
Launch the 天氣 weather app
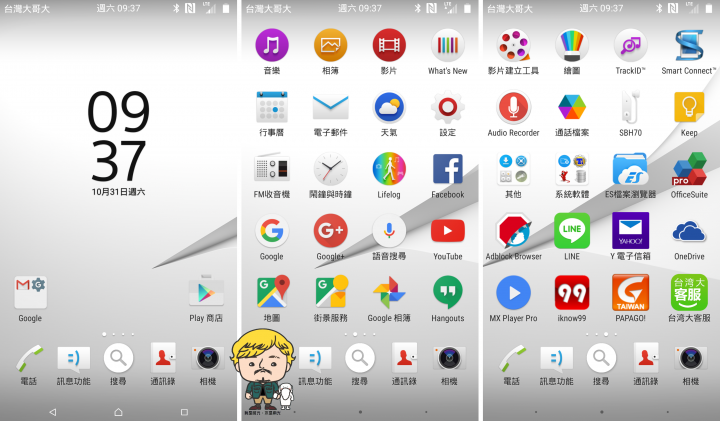[389, 107]
